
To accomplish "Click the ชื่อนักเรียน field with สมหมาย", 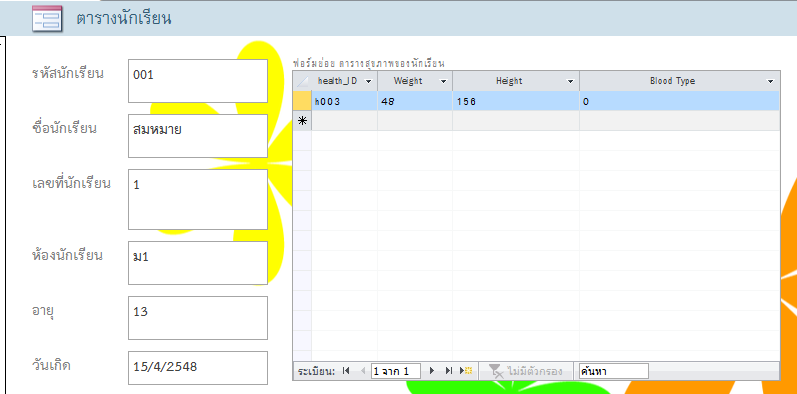I will tap(198, 136).
